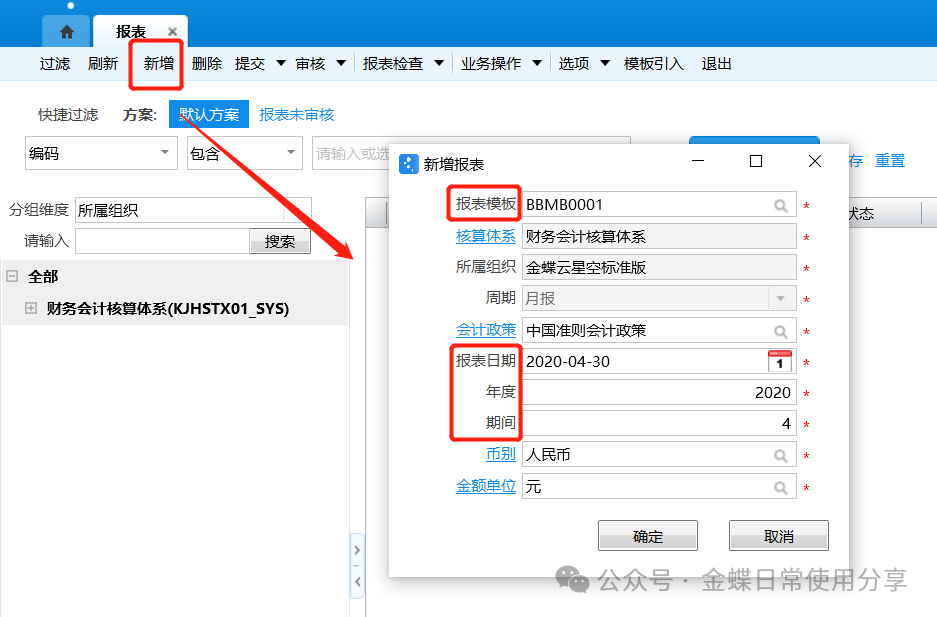937x617 pixels.
Task: Click the home icon tab
Action: (66, 32)
